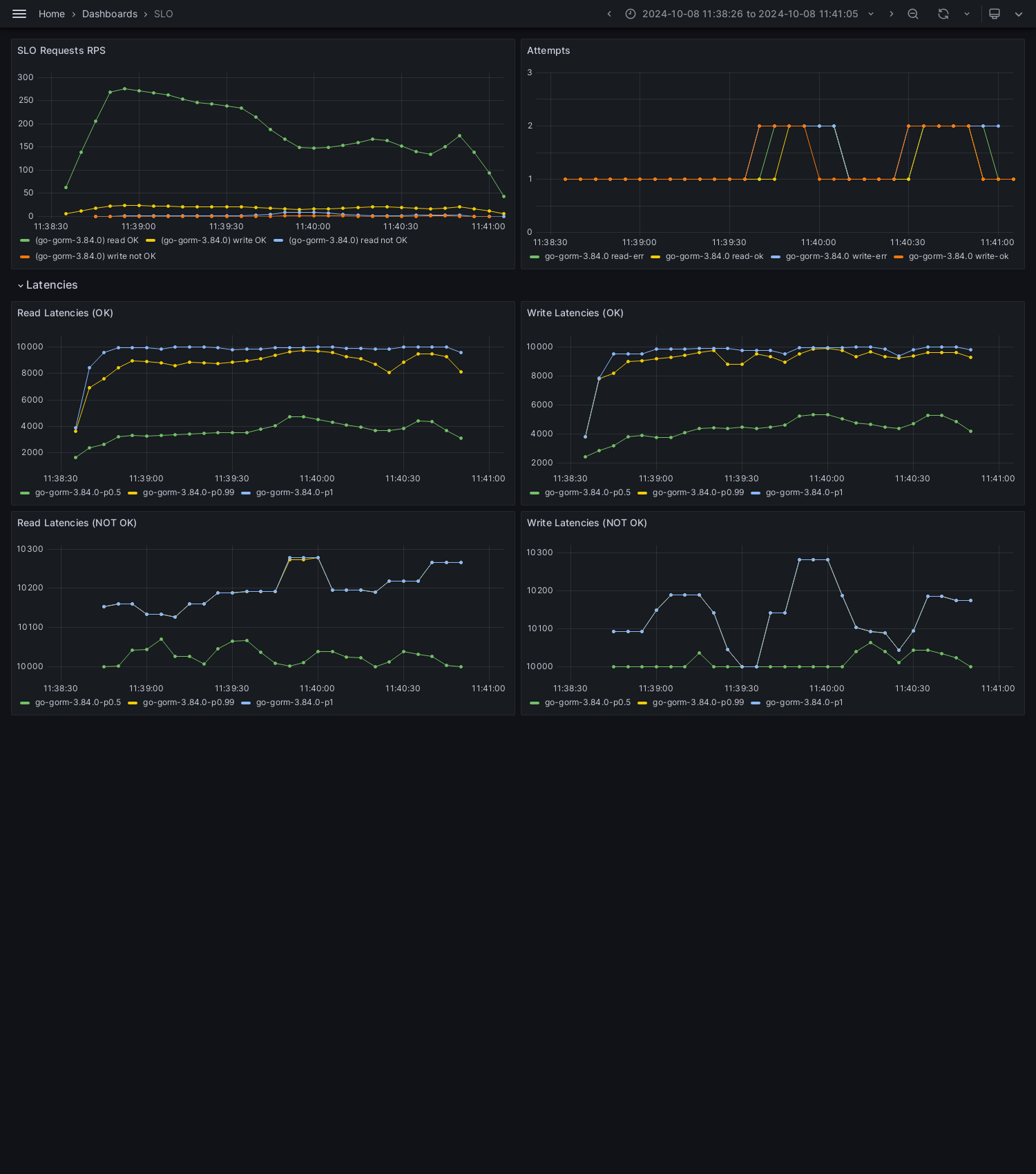Toggle read-ok series in Attempts legend
The image size is (1036, 1174).
click(715, 256)
